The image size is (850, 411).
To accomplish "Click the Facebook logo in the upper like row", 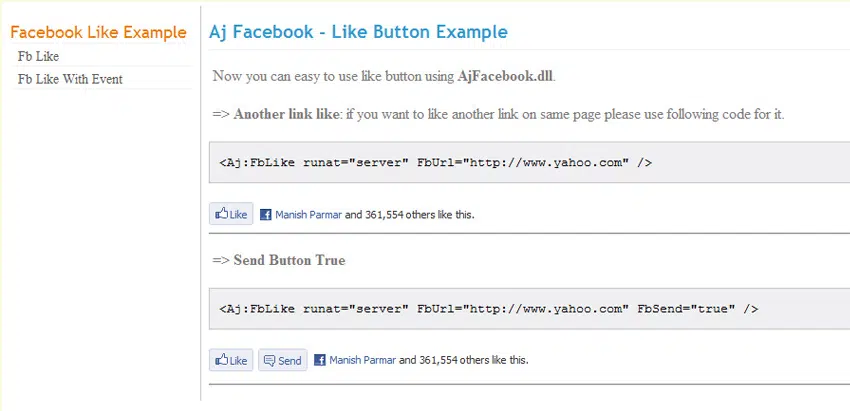I will point(266,214).
